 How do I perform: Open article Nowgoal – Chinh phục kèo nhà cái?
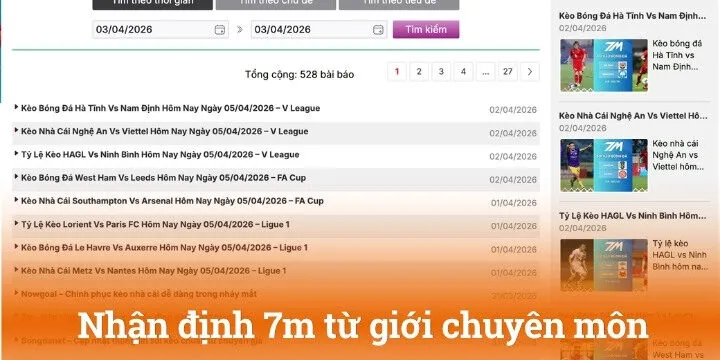tap(139, 294)
